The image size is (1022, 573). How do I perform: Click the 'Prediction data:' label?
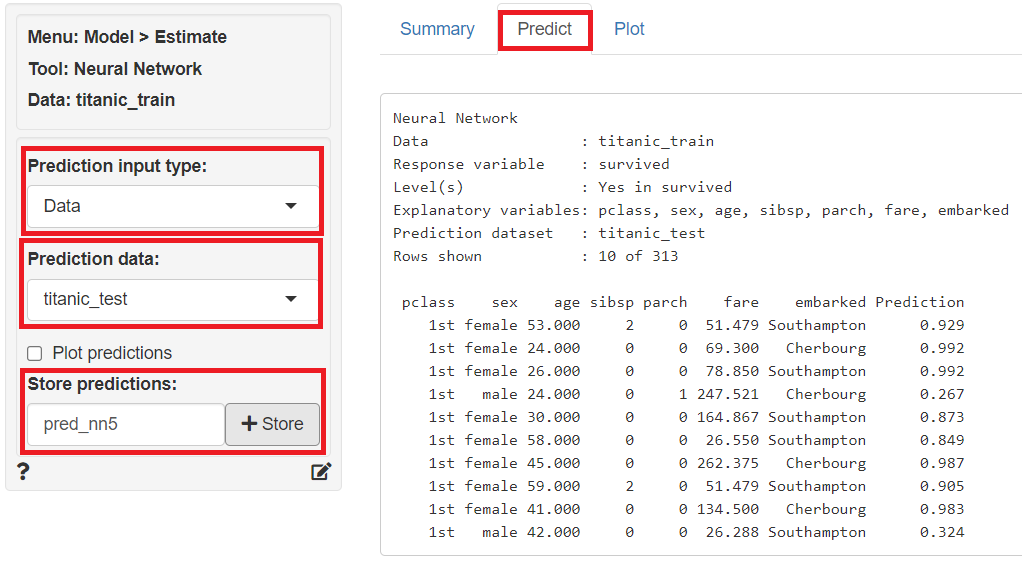click(x=93, y=259)
